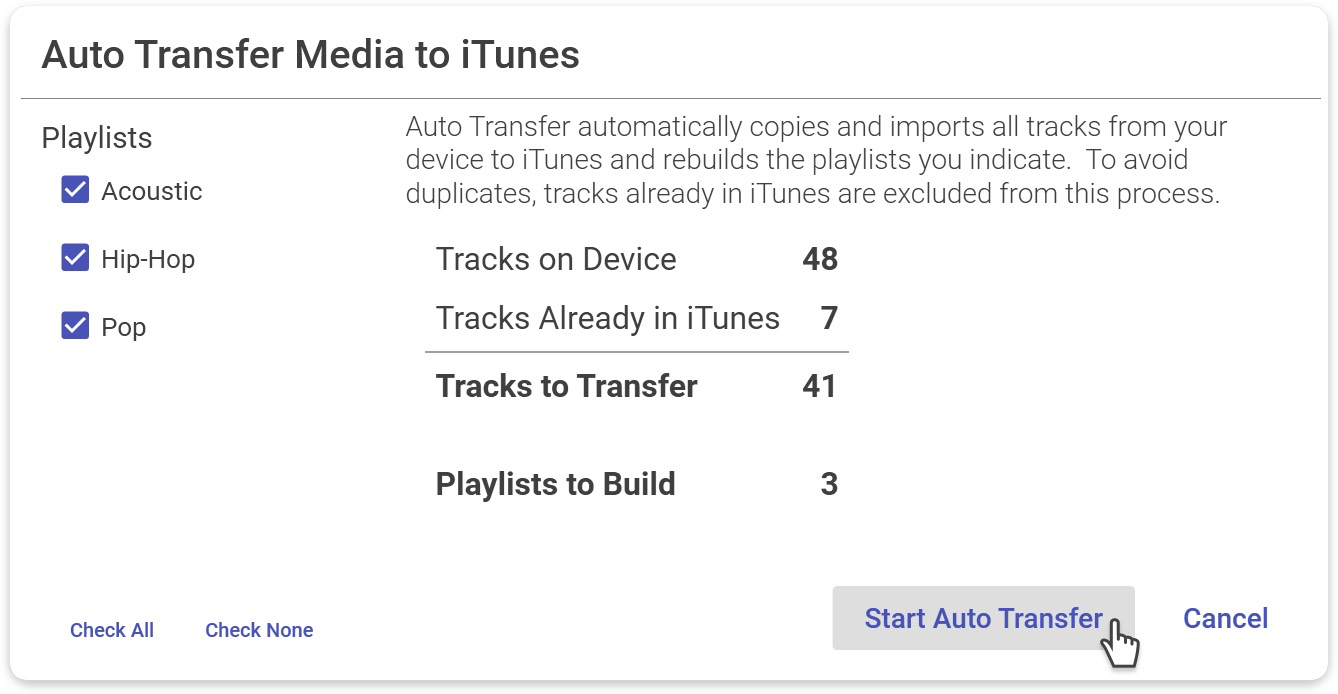Image resolution: width=1338 pixels, height=694 pixels.
Task: Select the Tracks to Transfer count 41
Action: click(819, 386)
